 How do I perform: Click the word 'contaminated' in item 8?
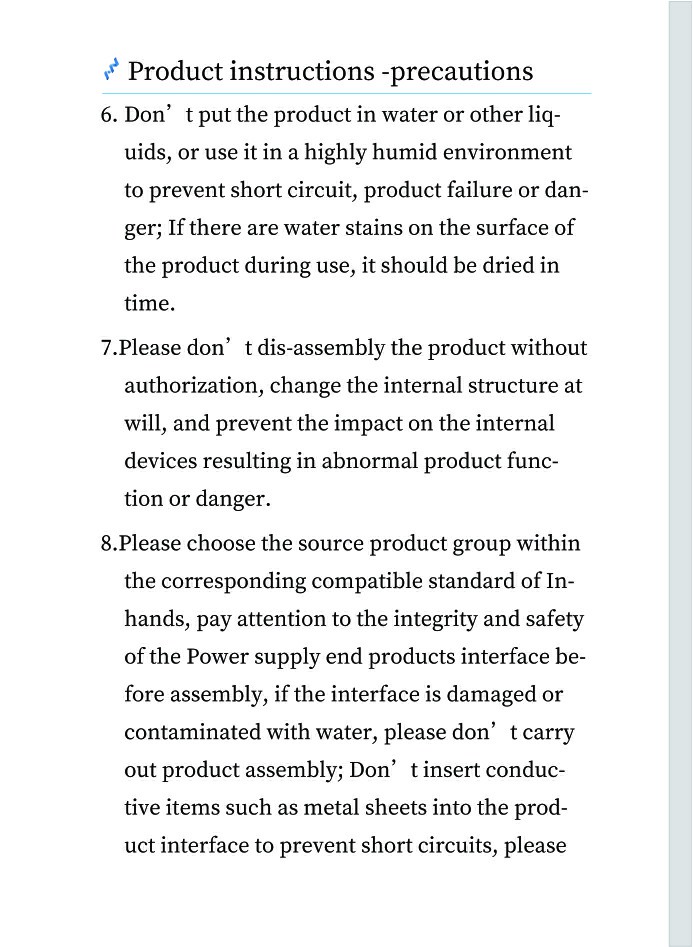pos(193,732)
